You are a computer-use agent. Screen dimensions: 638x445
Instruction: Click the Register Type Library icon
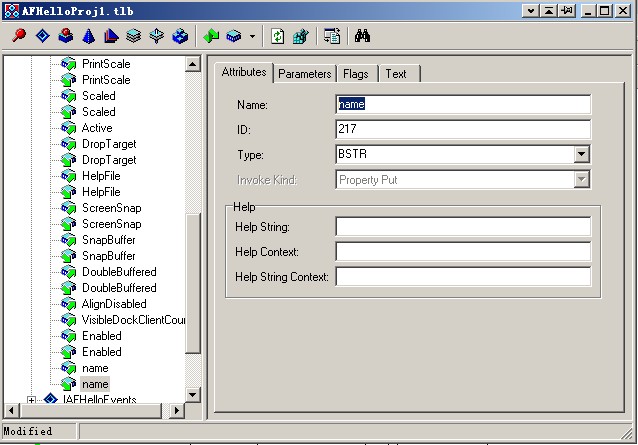click(301, 36)
